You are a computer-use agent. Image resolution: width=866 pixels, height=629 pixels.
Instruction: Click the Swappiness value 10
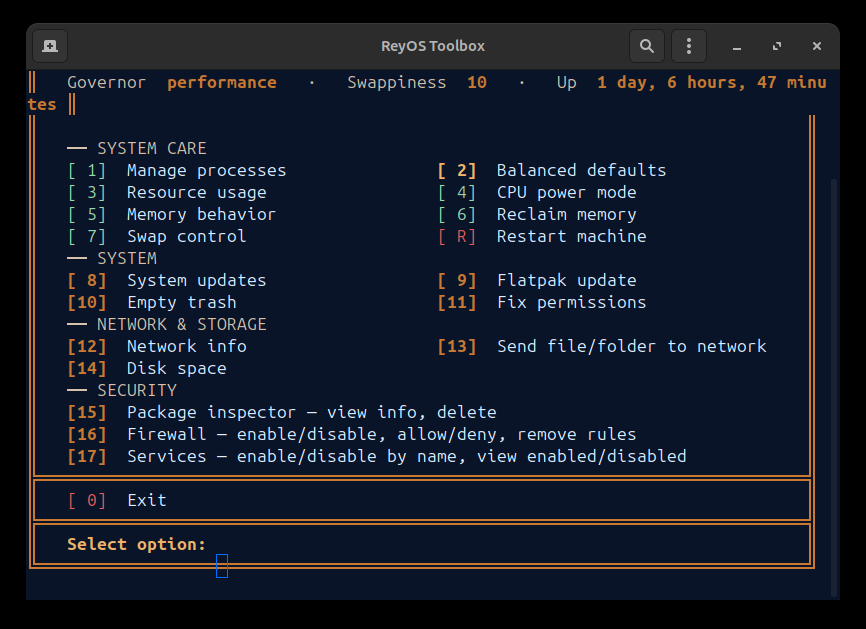tap(477, 83)
